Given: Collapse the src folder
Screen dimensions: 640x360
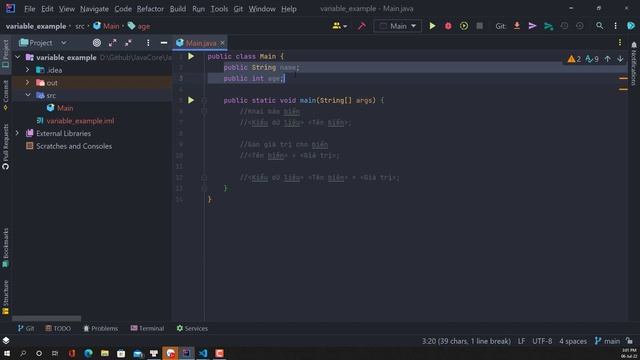Looking at the screenshot, I should click(27, 96).
